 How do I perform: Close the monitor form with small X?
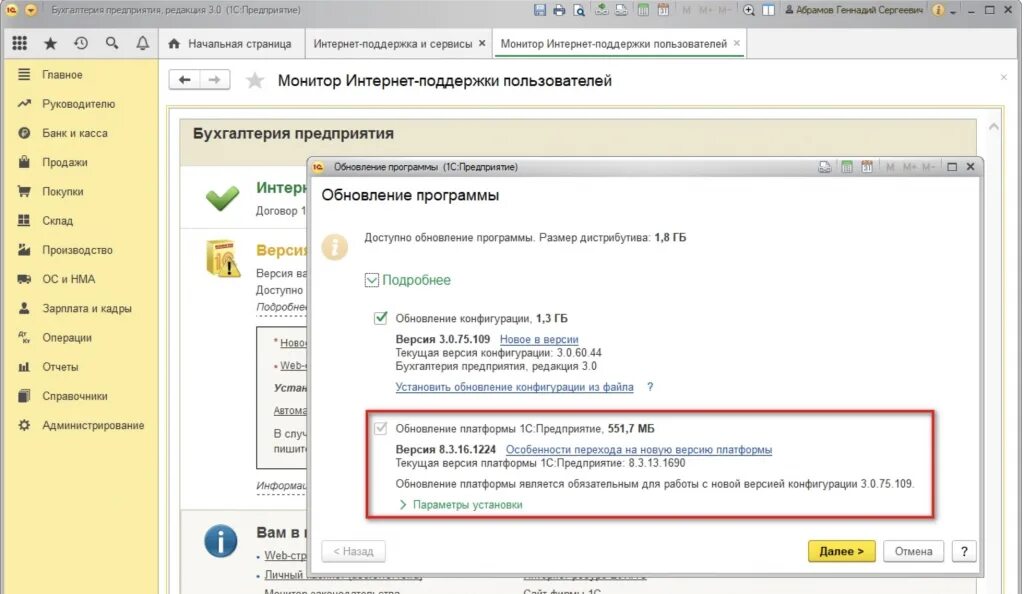click(1004, 77)
